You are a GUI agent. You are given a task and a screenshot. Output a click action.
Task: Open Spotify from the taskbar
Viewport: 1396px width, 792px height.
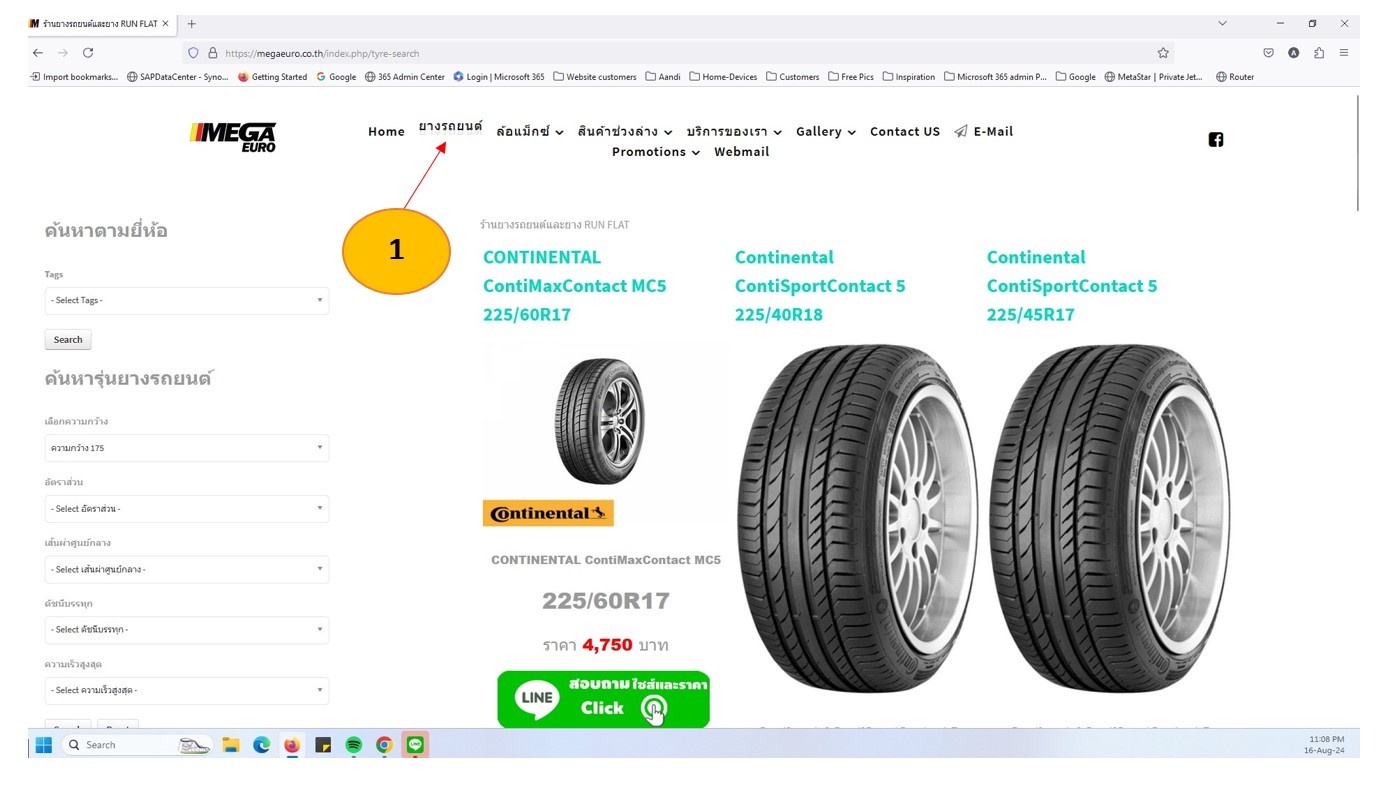pyautogui.click(x=353, y=745)
